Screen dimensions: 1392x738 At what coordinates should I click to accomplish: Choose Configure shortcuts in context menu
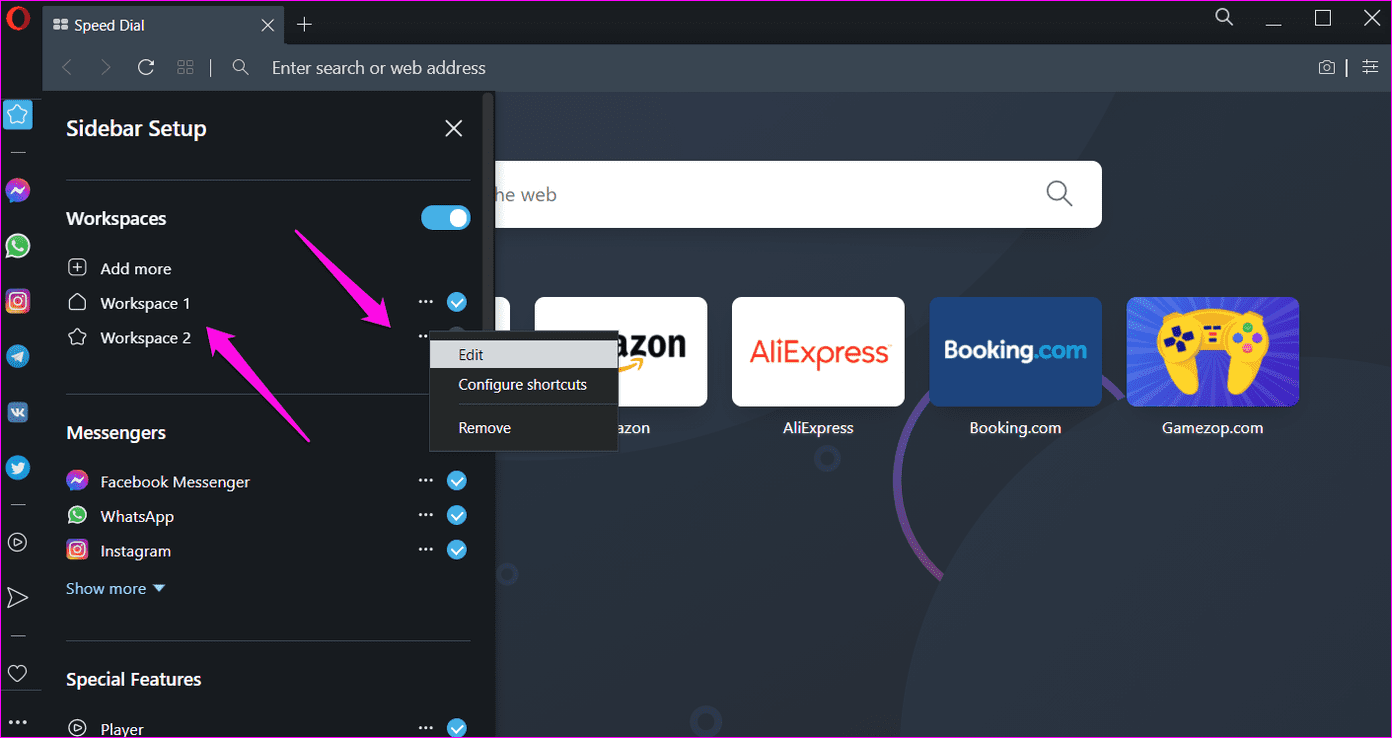pyautogui.click(x=524, y=385)
